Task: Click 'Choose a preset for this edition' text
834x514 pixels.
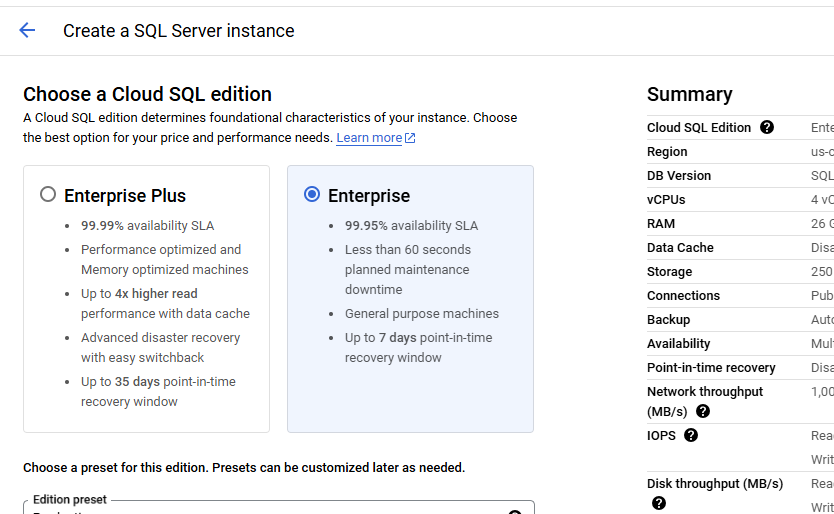Action: coord(244,468)
